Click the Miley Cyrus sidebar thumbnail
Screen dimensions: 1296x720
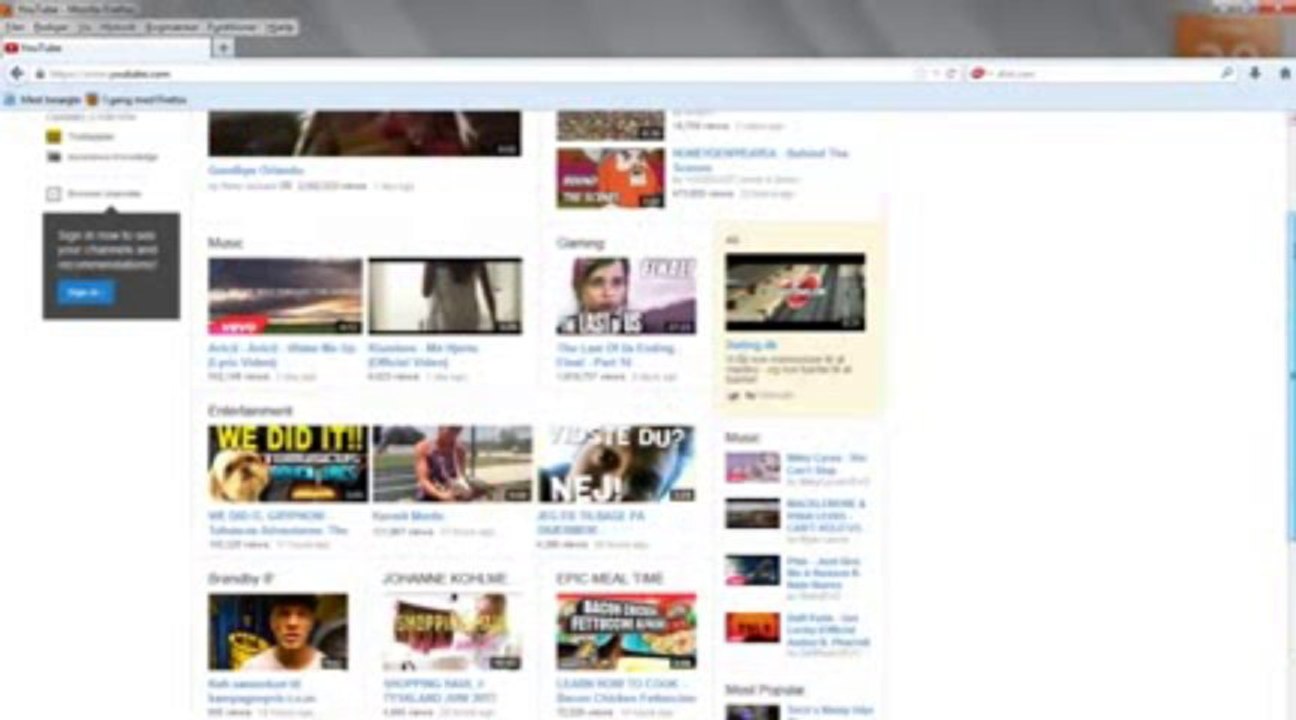pos(752,467)
